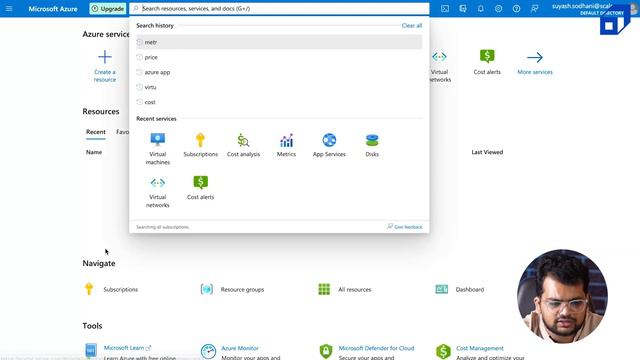
Task: Open Subscriptions key icon in Recent services
Action: (x=200, y=145)
